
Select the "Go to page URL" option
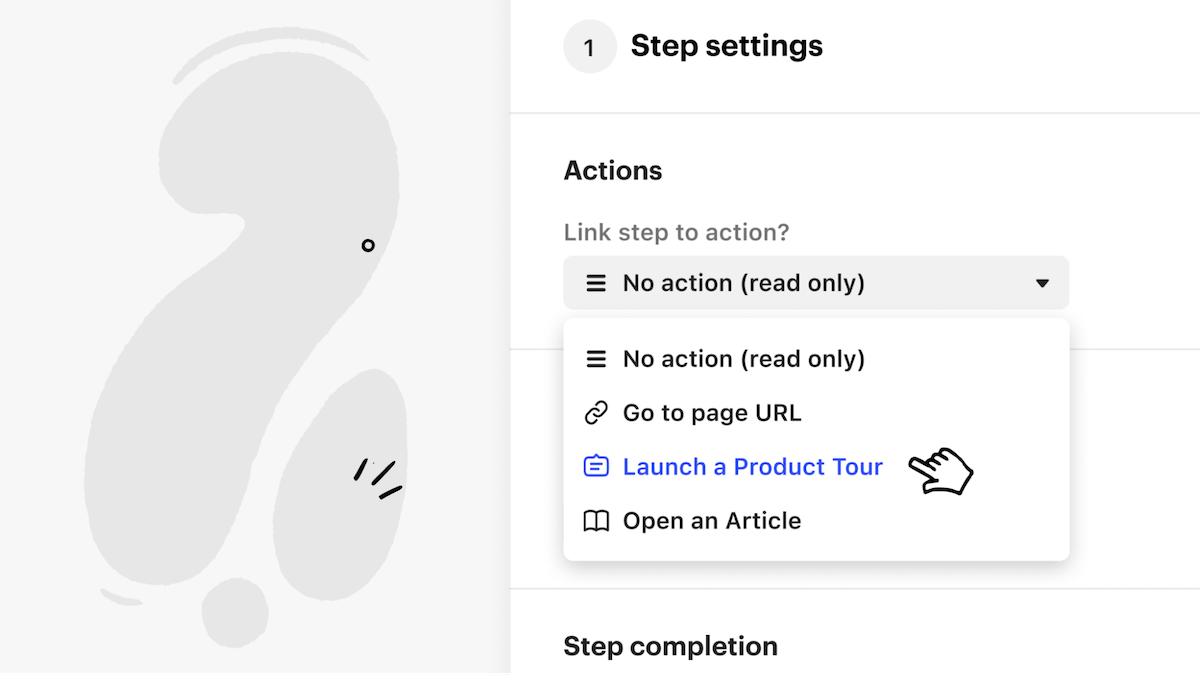(x=712, y=413)
